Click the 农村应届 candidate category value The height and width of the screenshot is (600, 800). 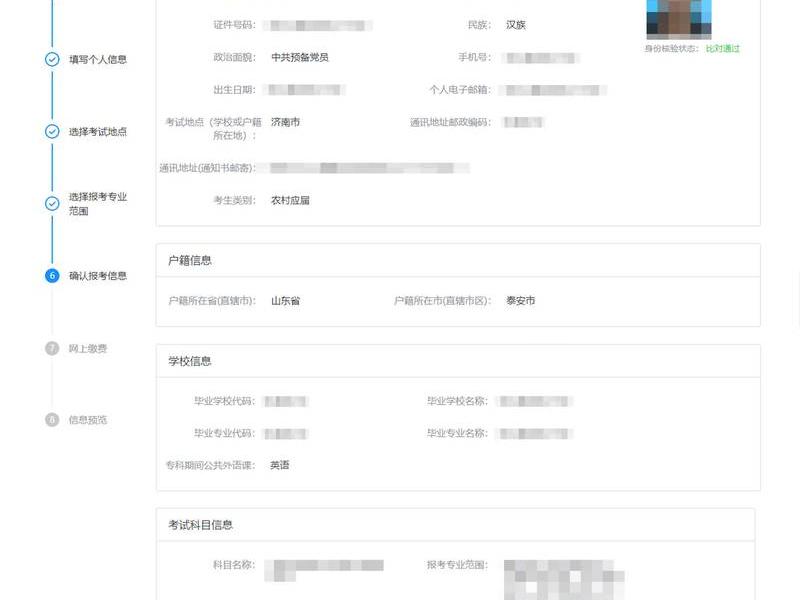tap(290, 200)
